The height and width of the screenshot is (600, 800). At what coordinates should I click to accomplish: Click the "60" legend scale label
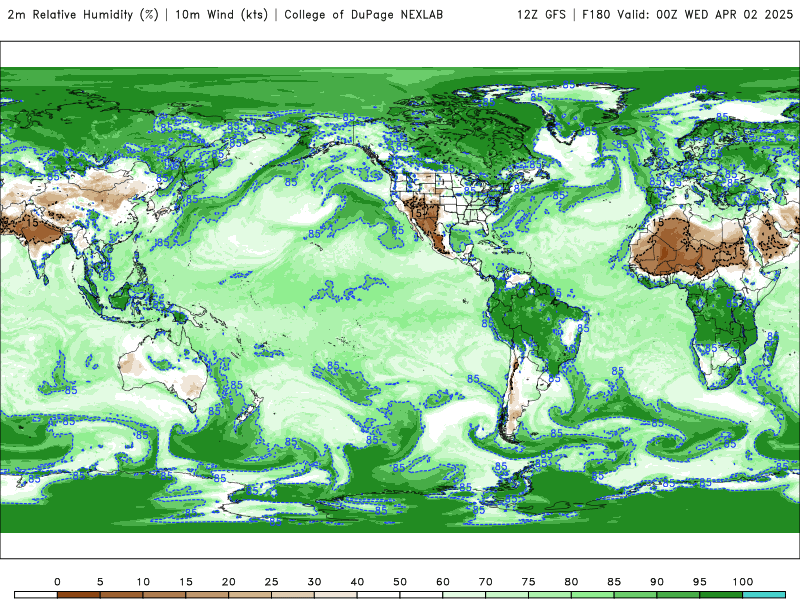pyautogui.click(x=443, y=582)
